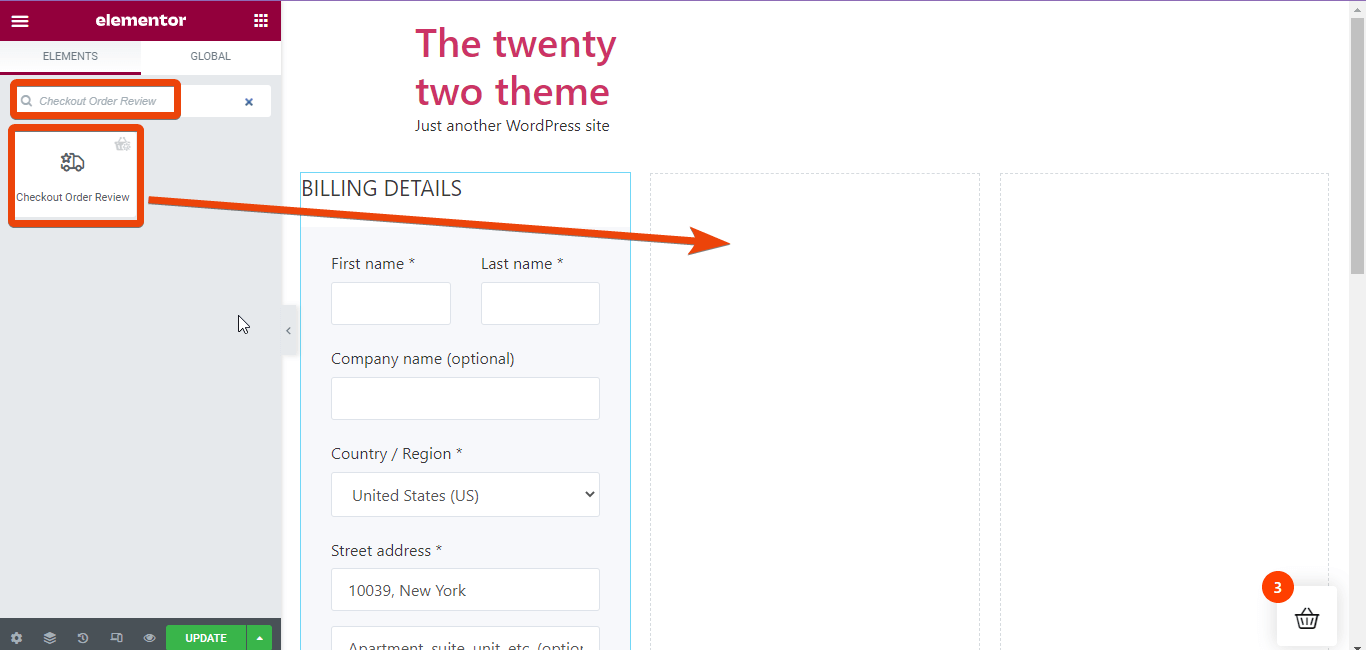Screen dimensions: 1366x650
Task: Open the Country / Region dropdown
Action: coord(465,495)
